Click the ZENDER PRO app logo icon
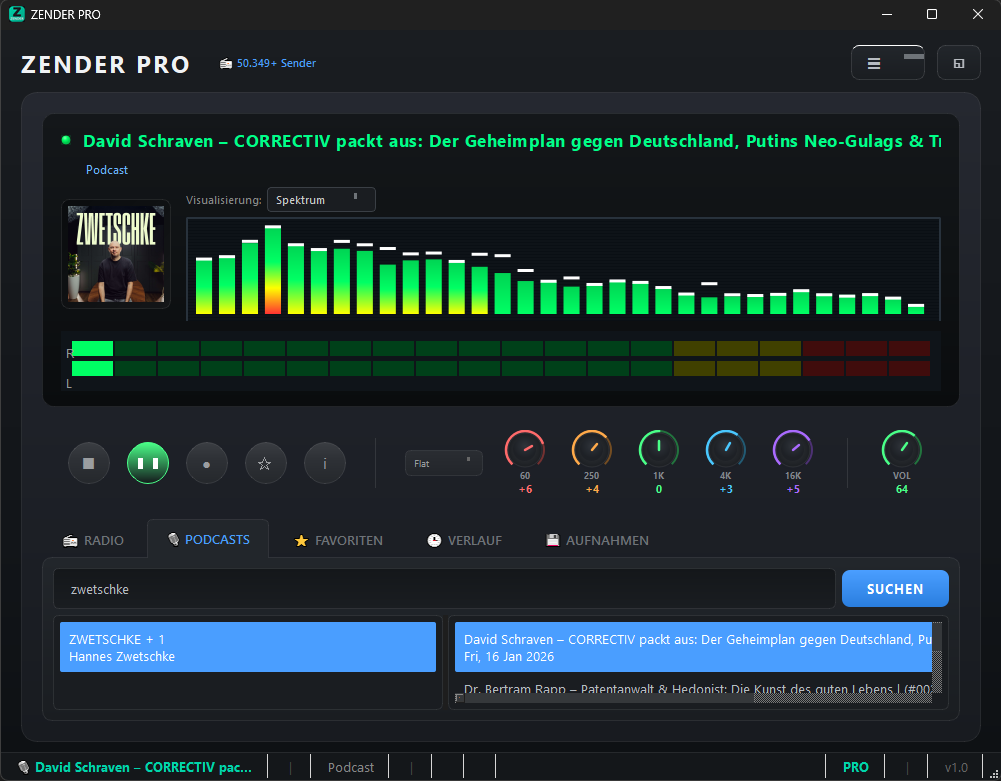The height and width of the screenshot is (781, 1001). click(16, 14)
